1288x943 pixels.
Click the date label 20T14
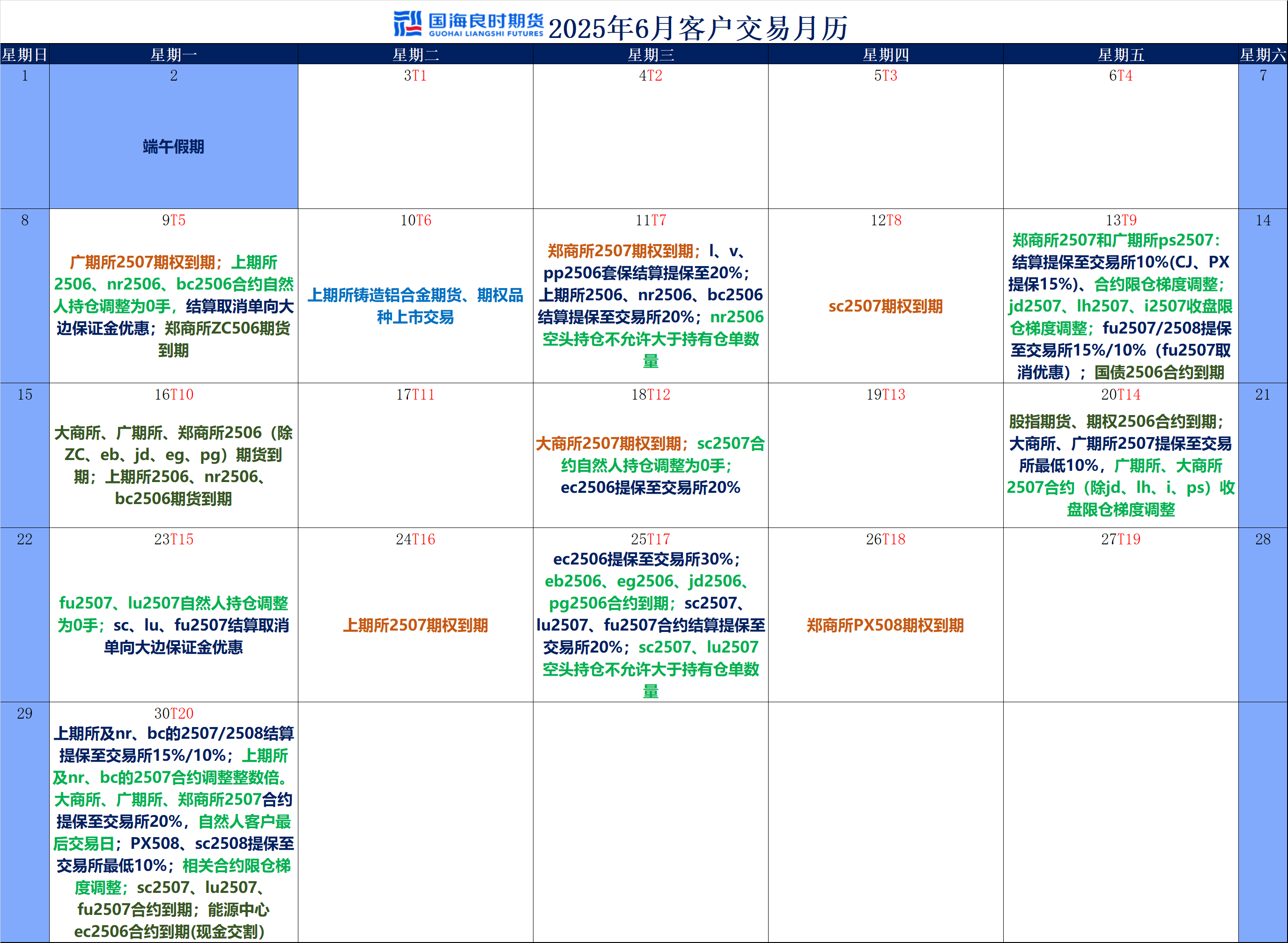[1121, 394]
